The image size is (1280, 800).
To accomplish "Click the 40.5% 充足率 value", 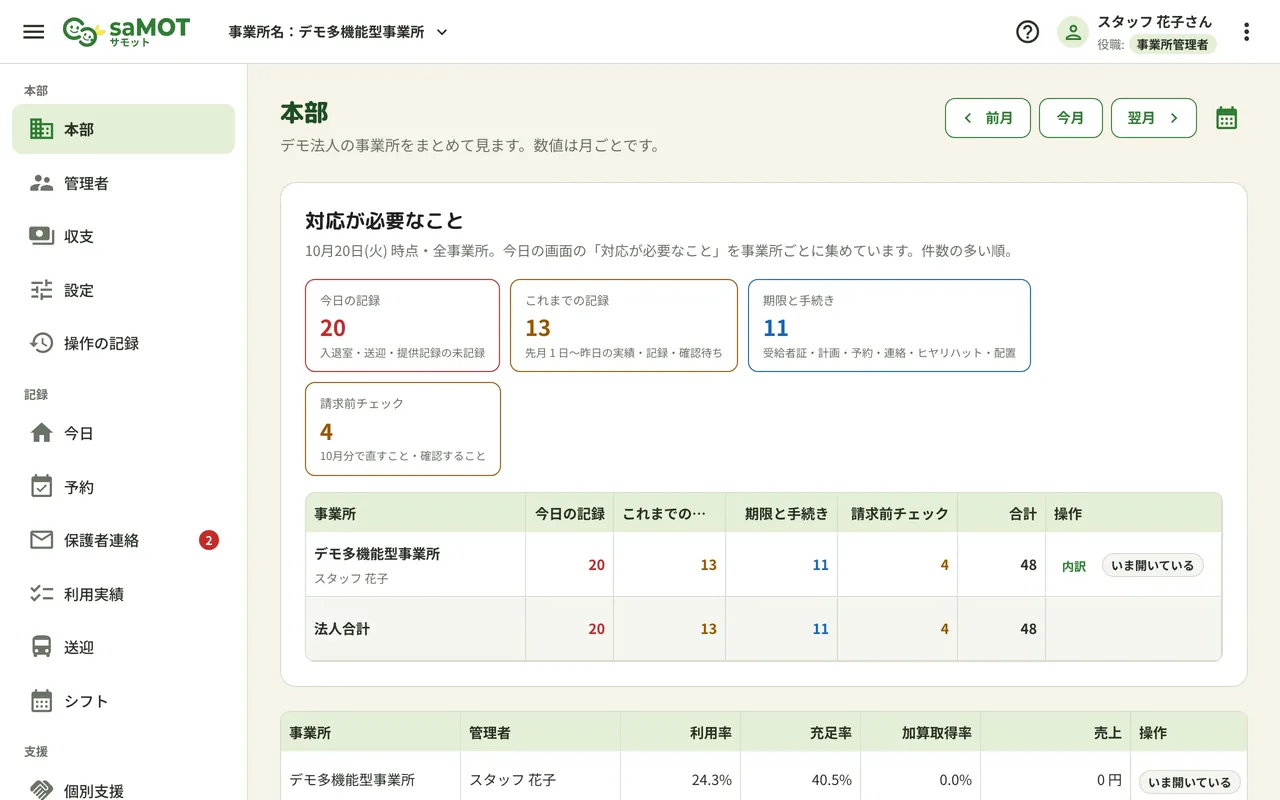I will pos(831,780).
